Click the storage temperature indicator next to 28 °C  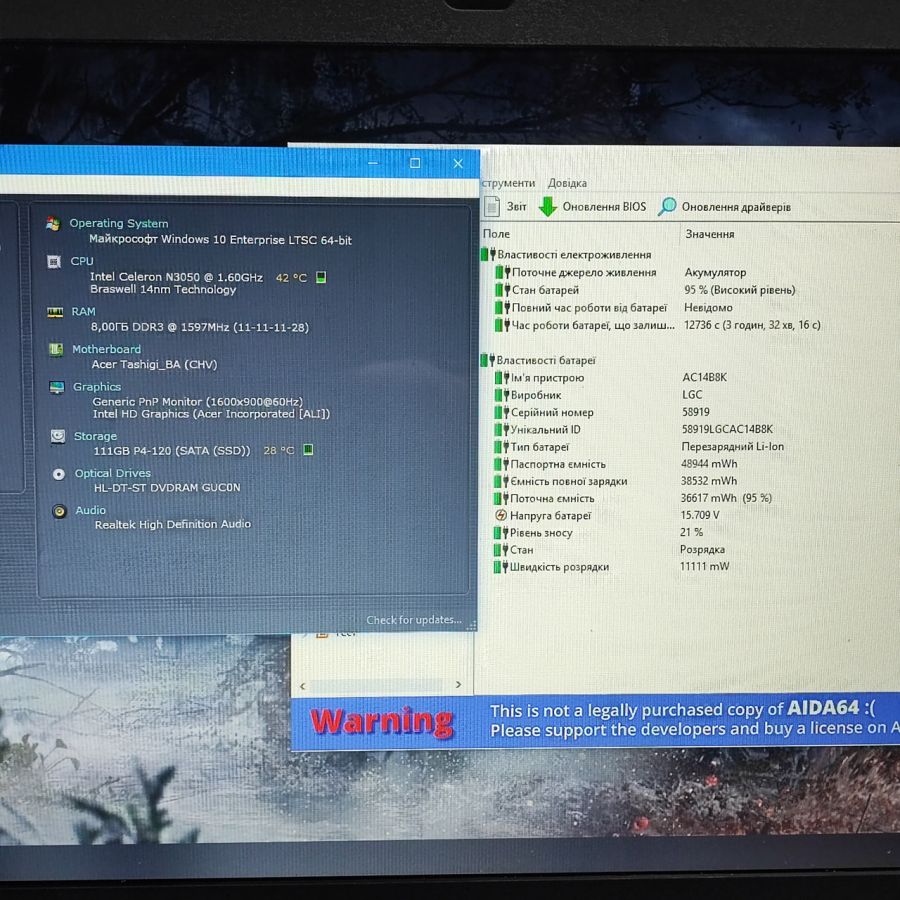coord(308,449)
